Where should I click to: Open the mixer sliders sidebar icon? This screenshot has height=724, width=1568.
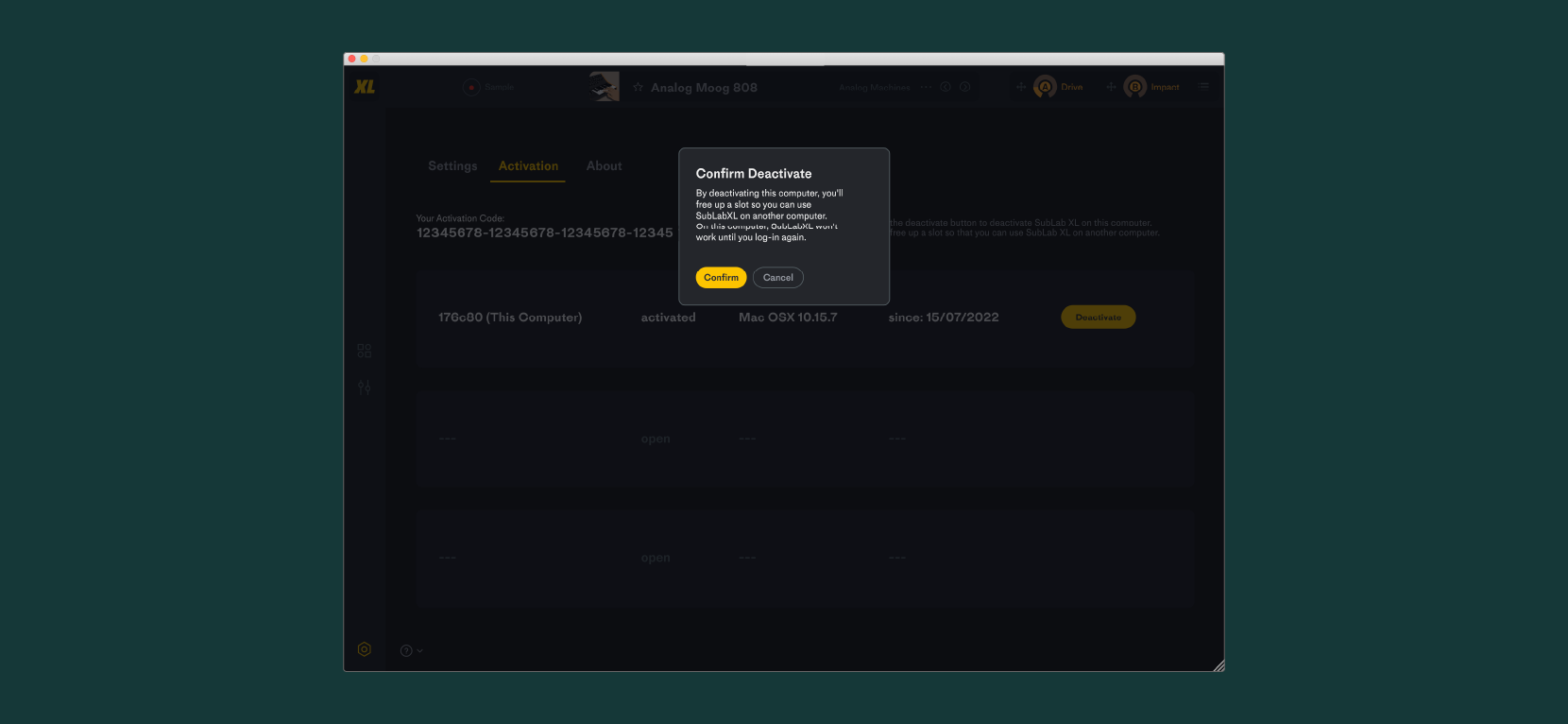(x=365, y=388)
